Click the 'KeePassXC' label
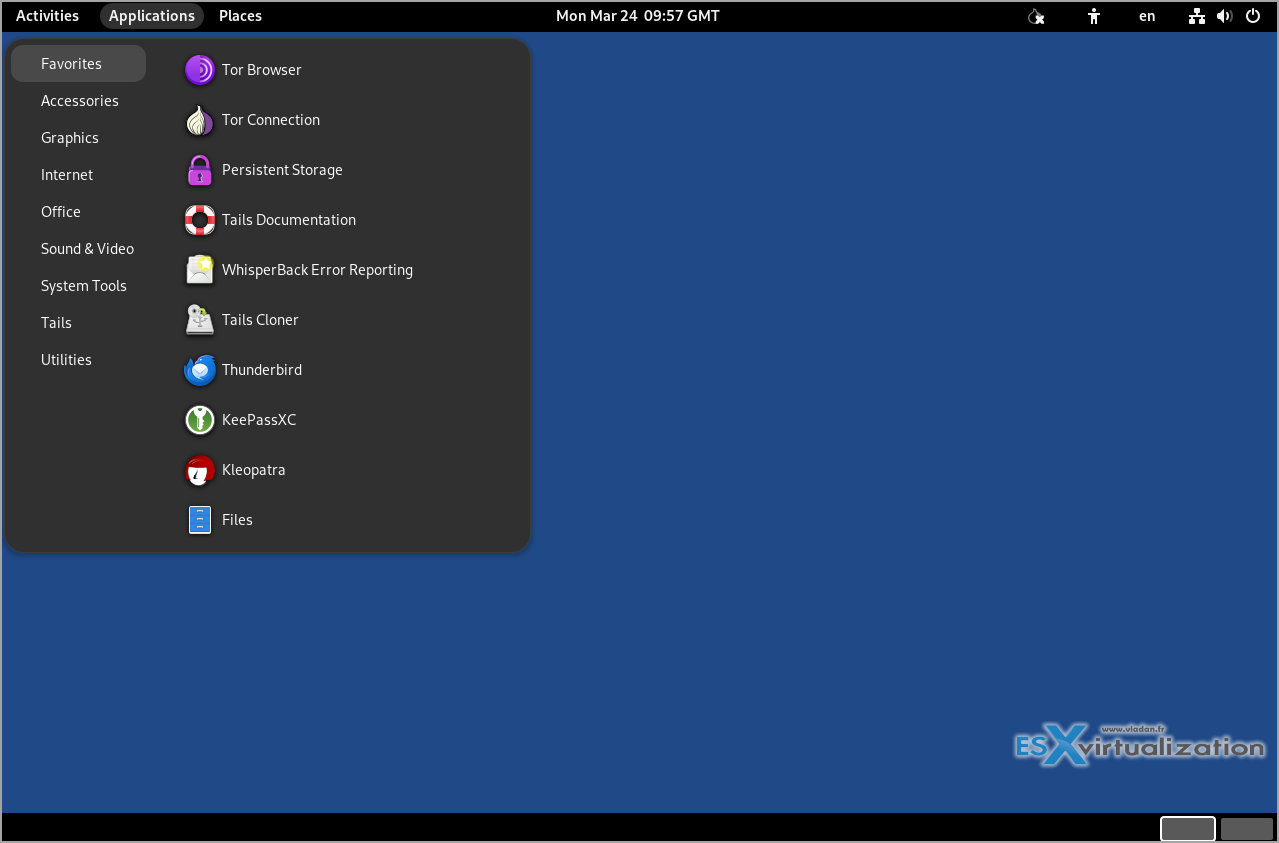Screen dimensions: 1279x843 (x=259, y=420)
